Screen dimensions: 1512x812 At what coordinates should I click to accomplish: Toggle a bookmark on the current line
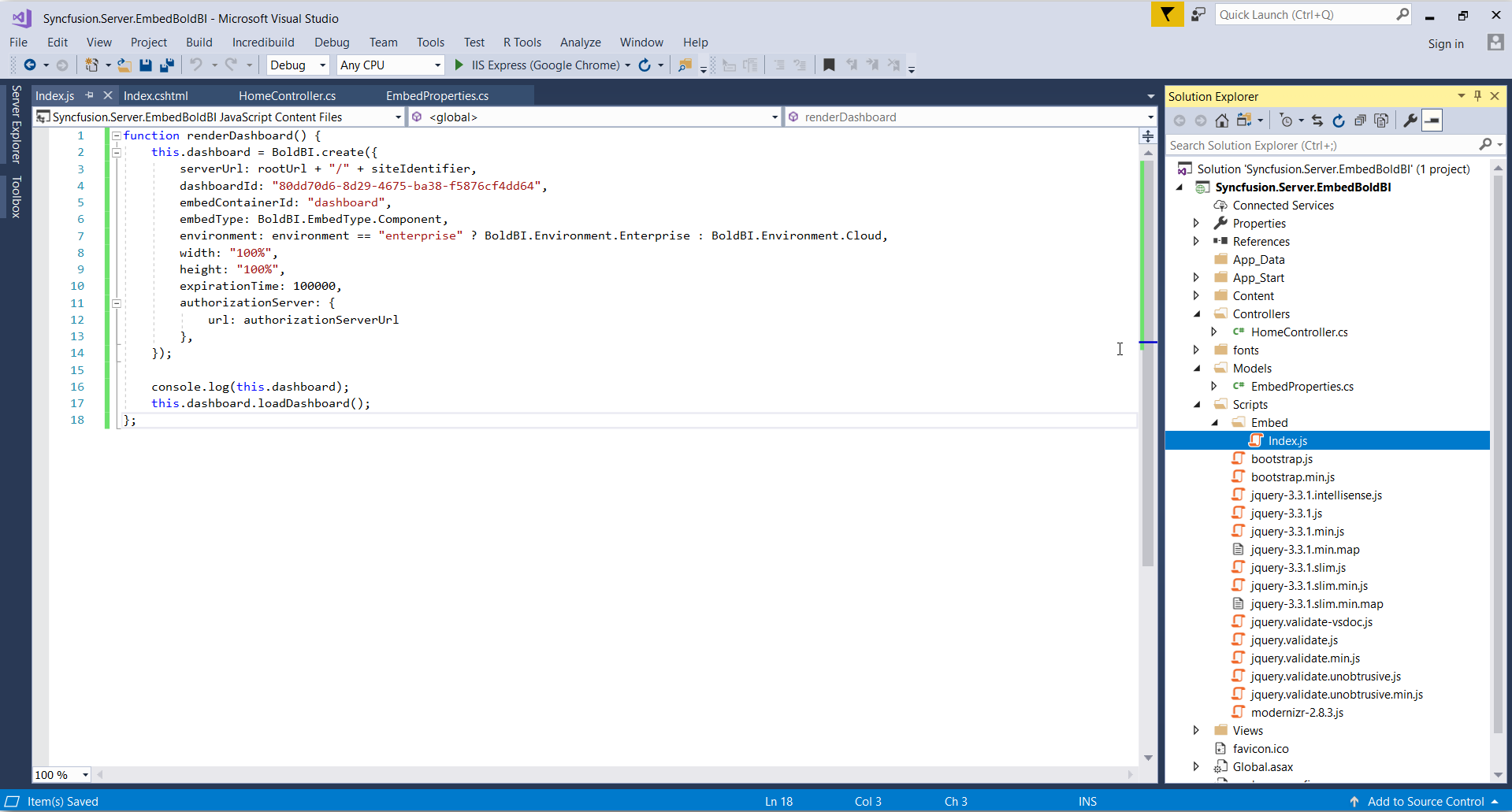[x=829, y=65]
